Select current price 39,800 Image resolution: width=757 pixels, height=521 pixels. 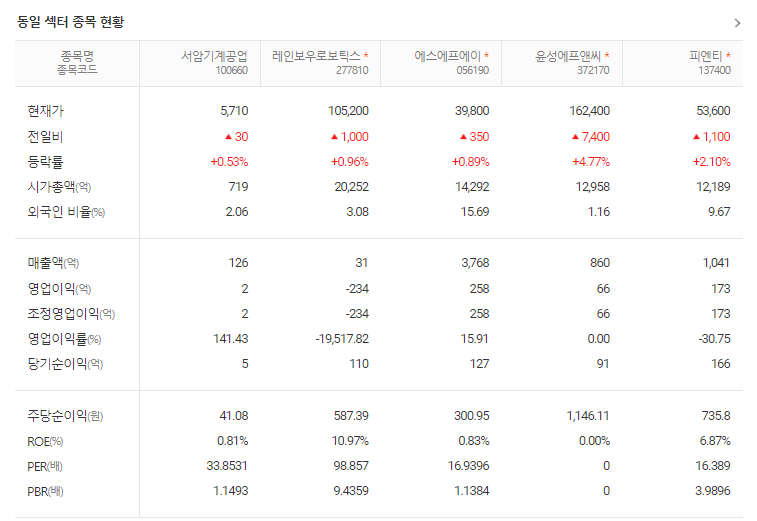point(472,111)
